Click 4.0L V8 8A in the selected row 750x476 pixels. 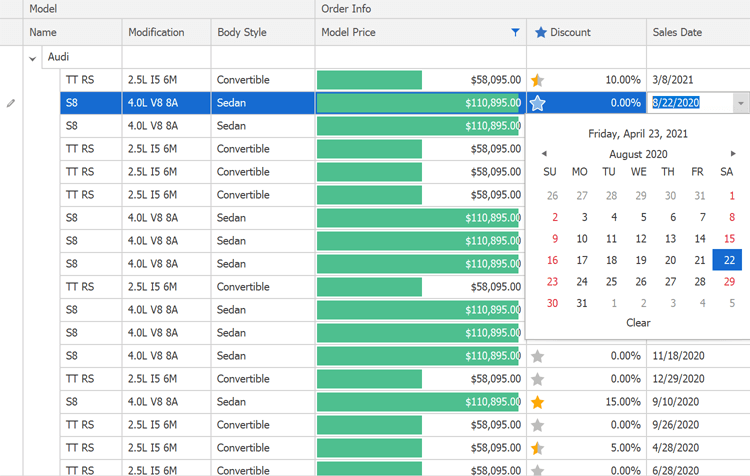click(x=166, y=103)
